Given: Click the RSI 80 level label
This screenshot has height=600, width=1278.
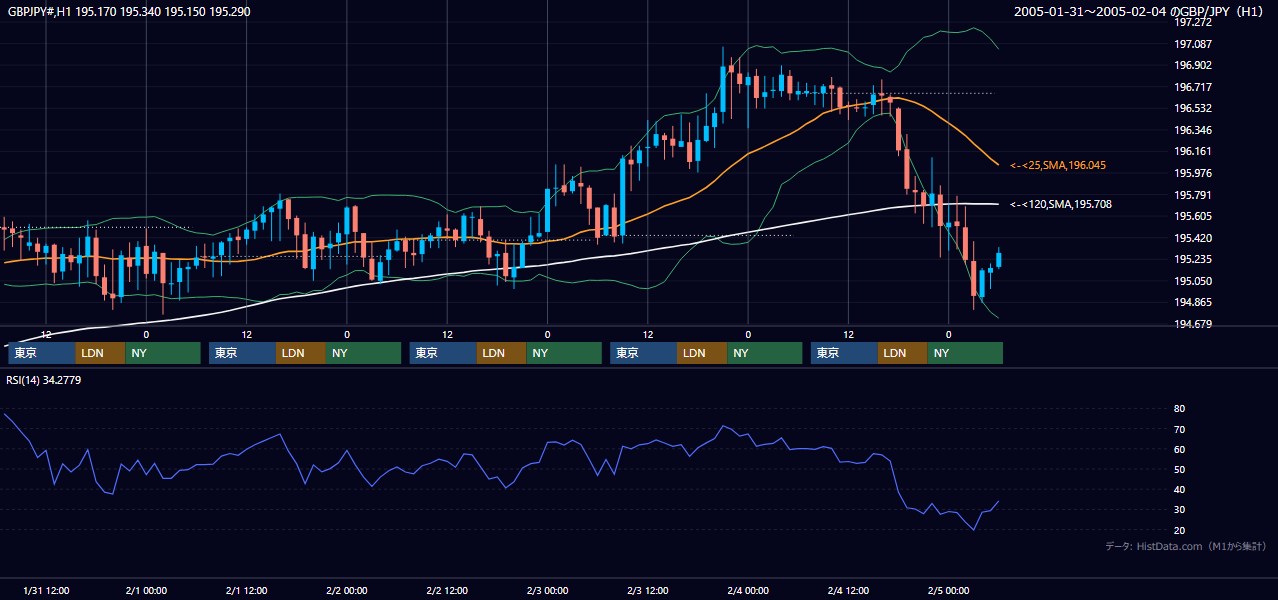Looking at the screenshot, I should [x=1179, y=409].
